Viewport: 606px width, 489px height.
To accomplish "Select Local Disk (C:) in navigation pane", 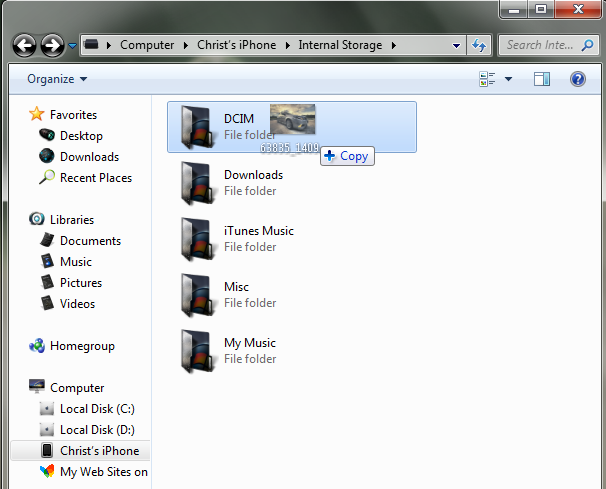I will [x=97, y=409].
